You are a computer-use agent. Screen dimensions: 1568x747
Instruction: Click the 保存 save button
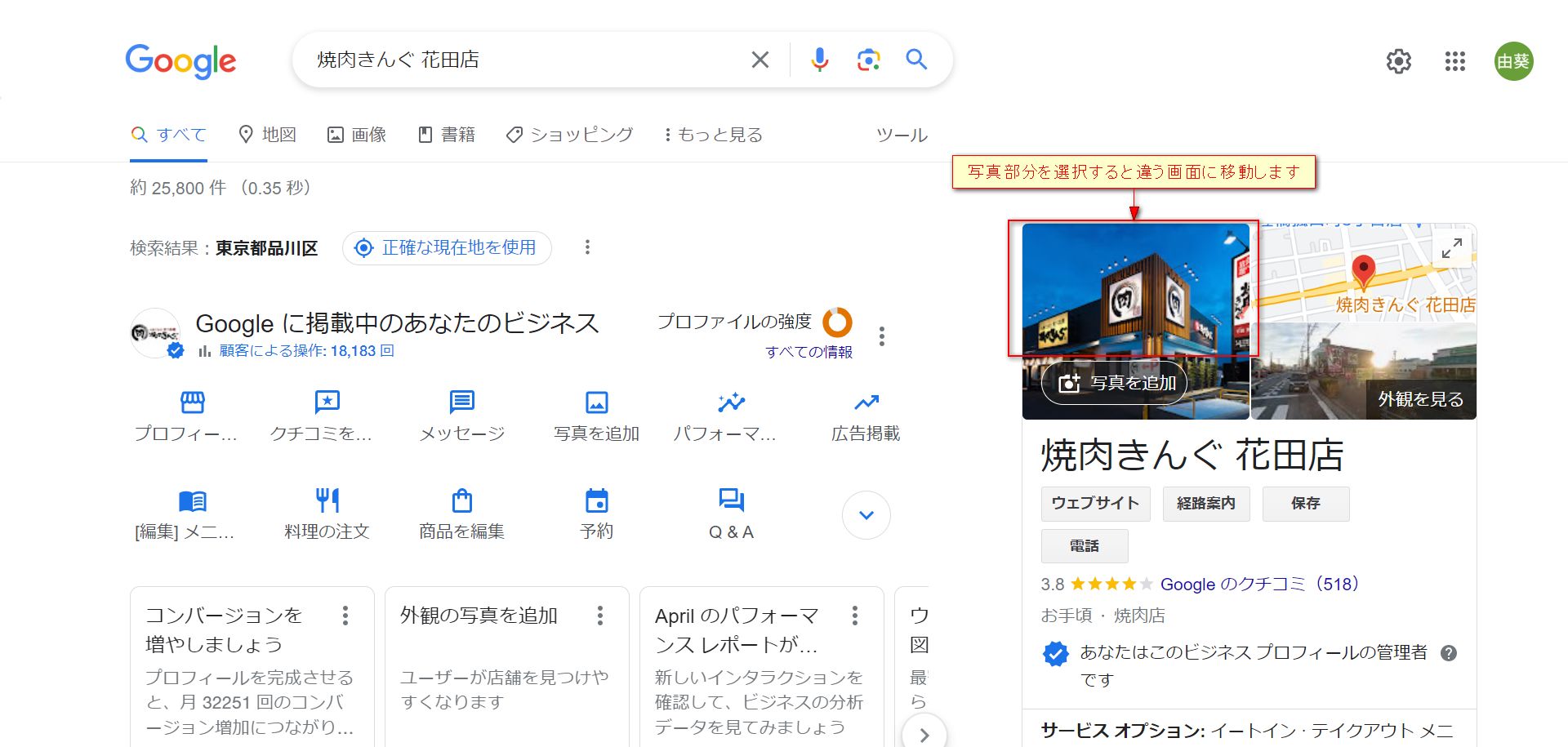1306,504
